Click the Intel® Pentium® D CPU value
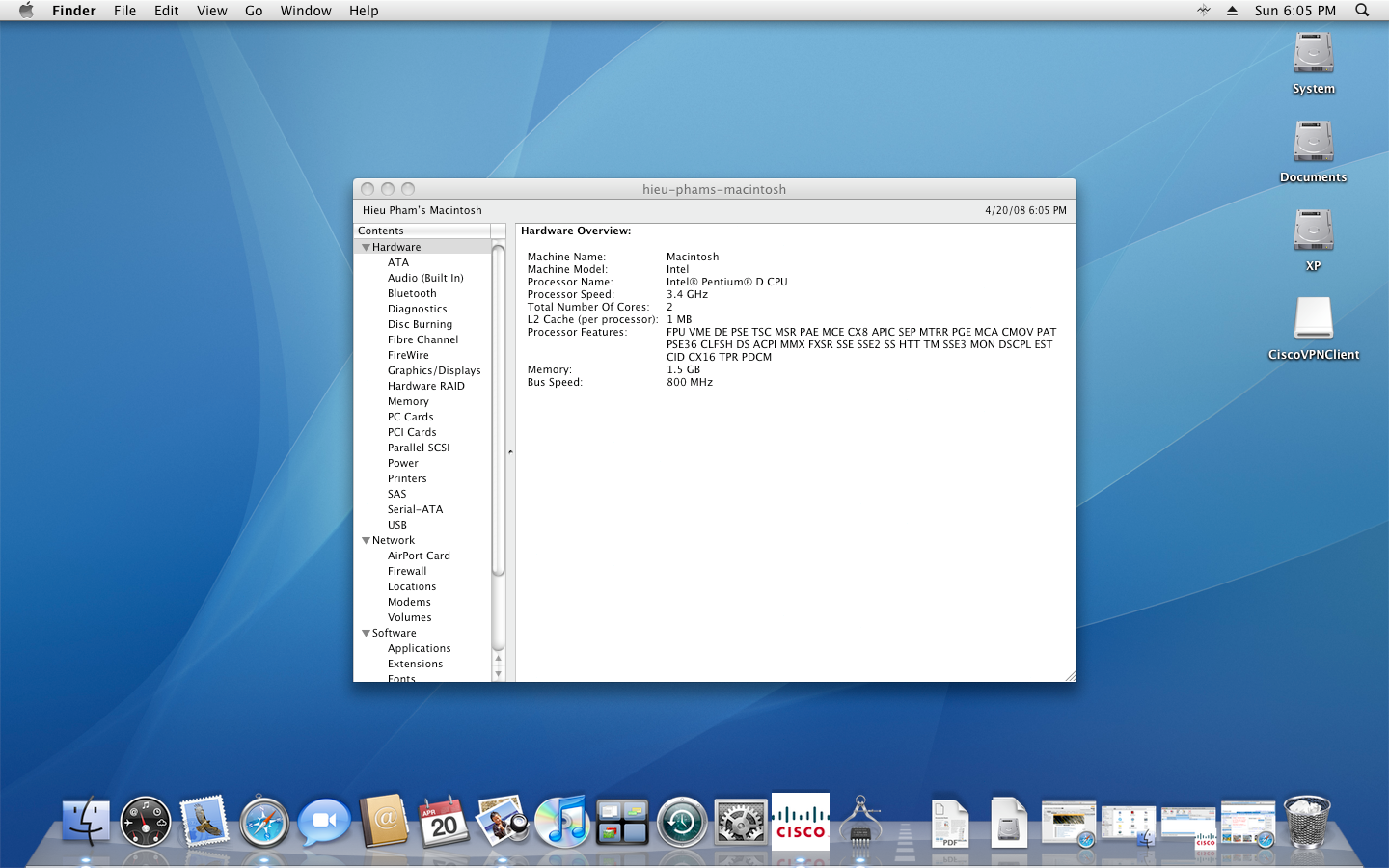 727,282
